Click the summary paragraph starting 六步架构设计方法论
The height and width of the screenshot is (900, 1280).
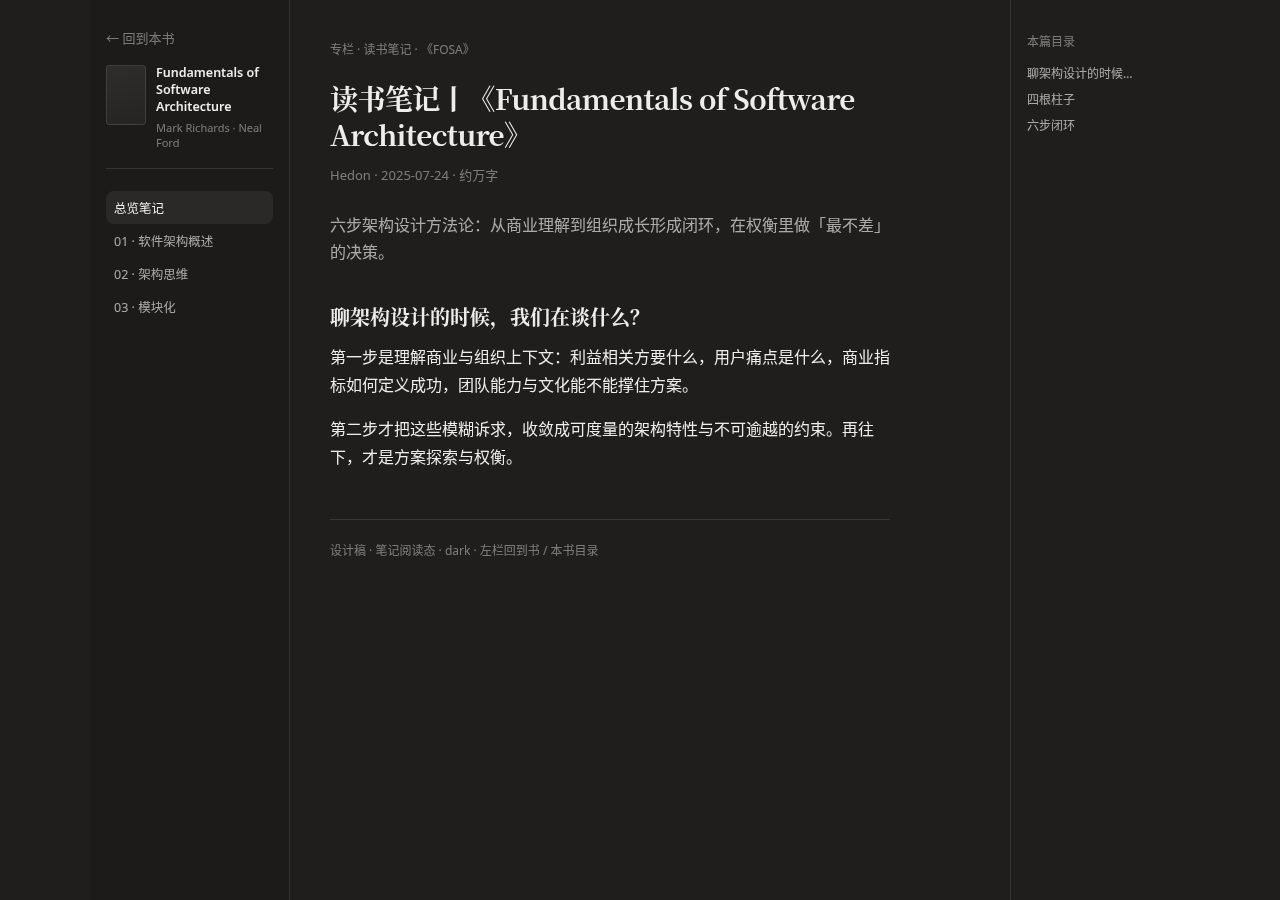609,239
